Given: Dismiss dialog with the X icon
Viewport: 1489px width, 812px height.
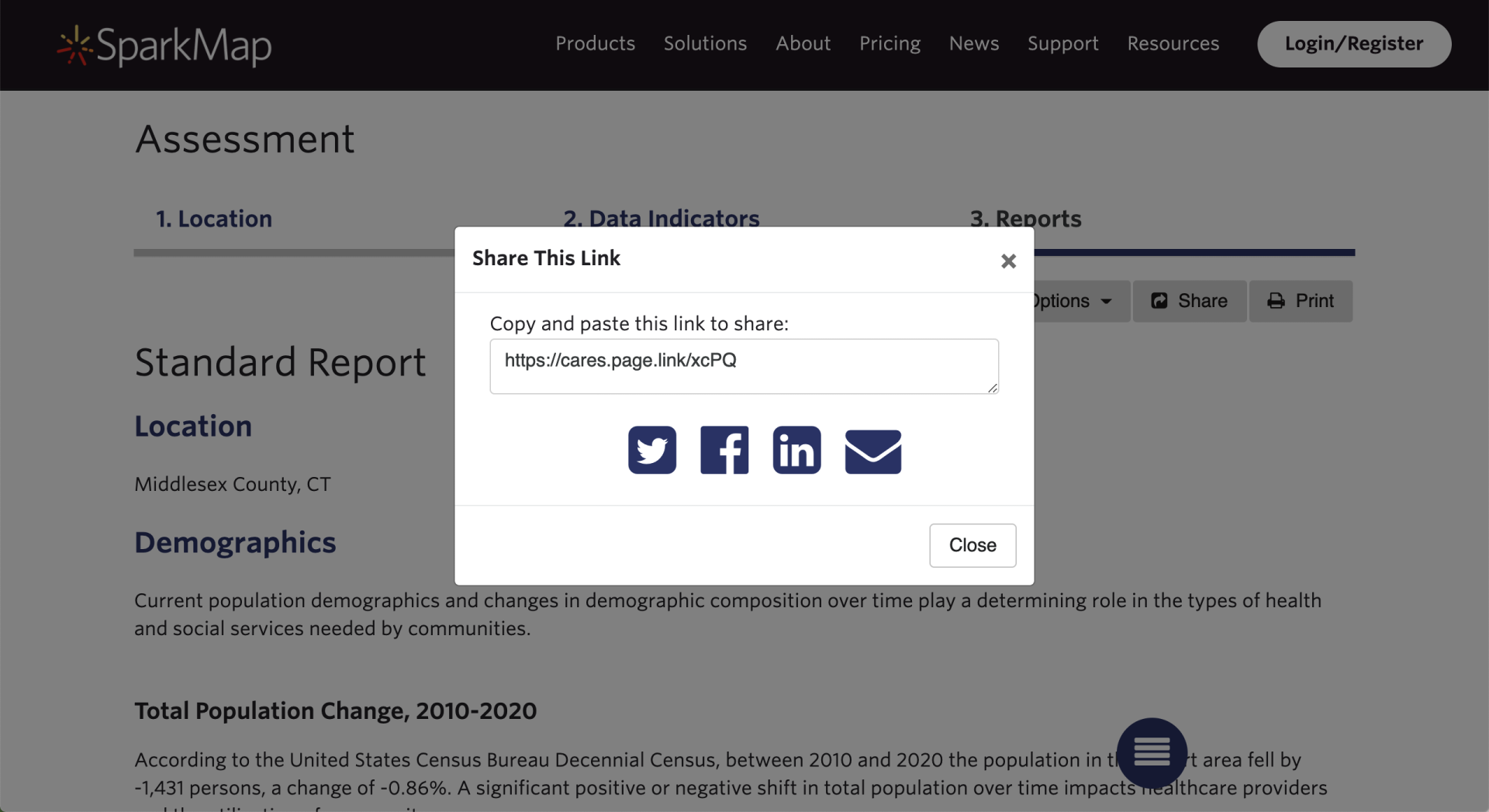Looking at the screenshot, I should (x=1008, y=261).
